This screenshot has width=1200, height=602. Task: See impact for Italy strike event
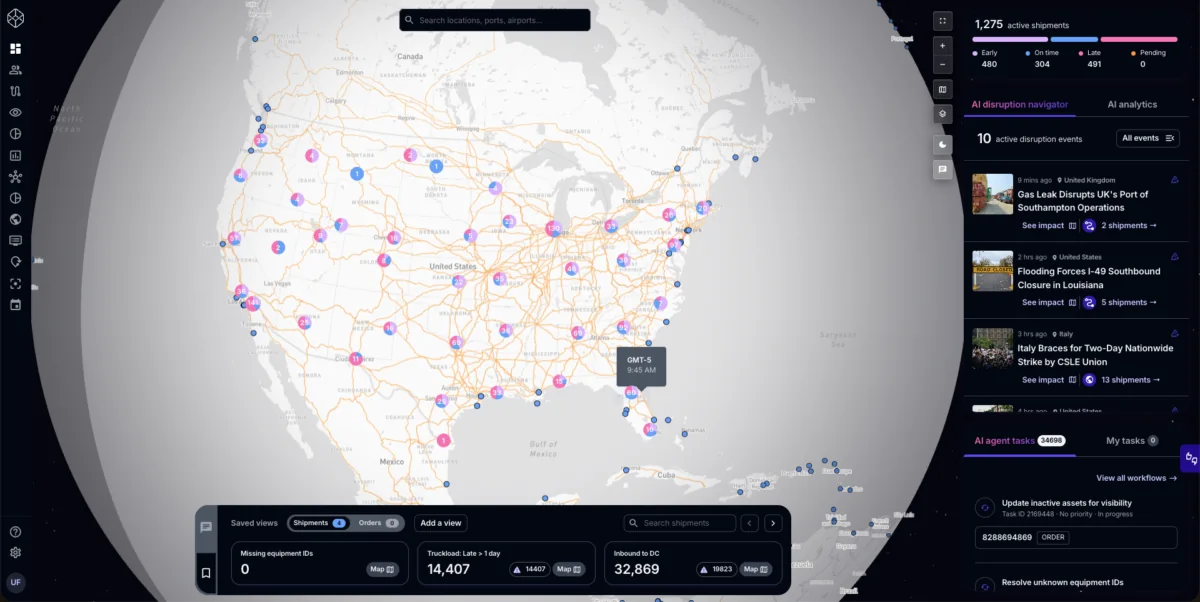[1049, 380]
